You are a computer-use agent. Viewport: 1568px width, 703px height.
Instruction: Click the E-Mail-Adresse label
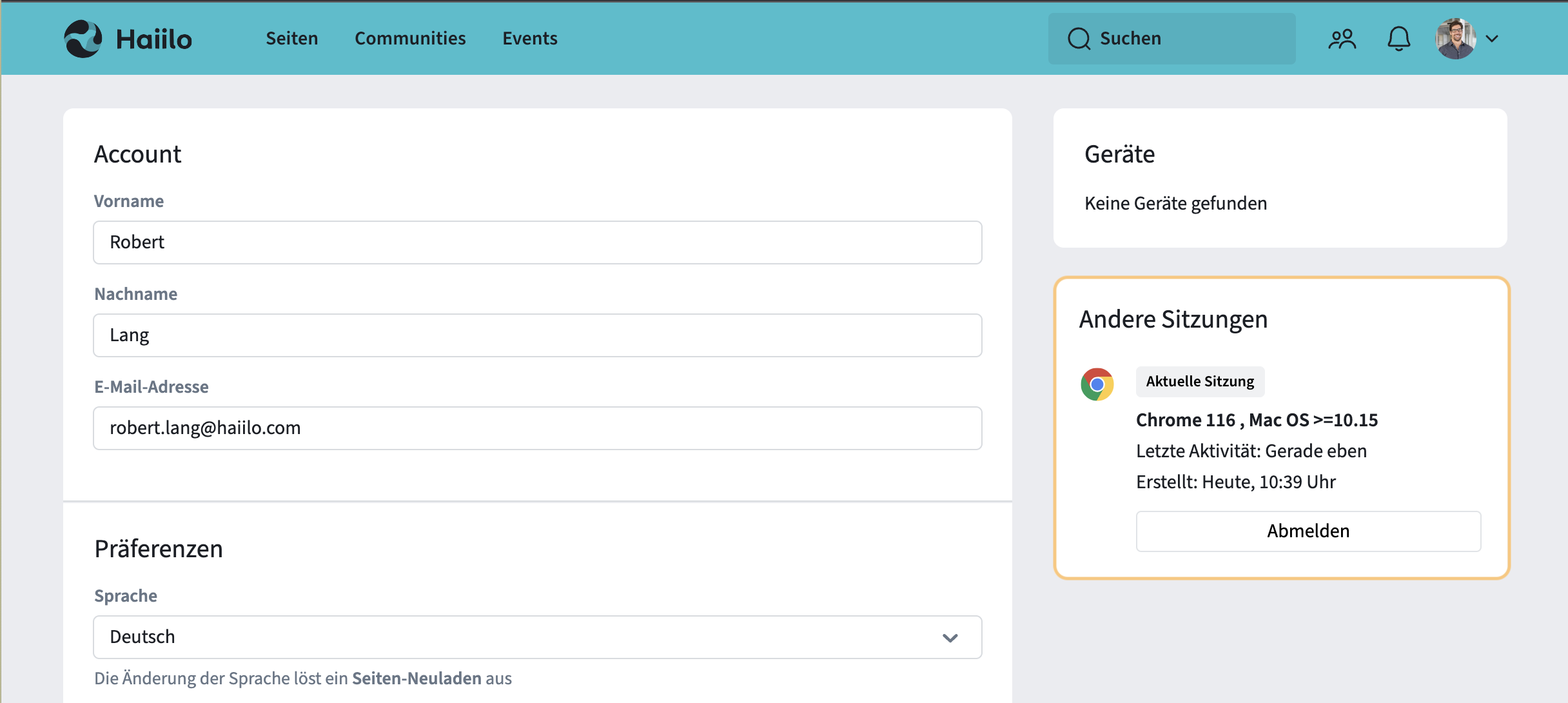click(152, 387)
